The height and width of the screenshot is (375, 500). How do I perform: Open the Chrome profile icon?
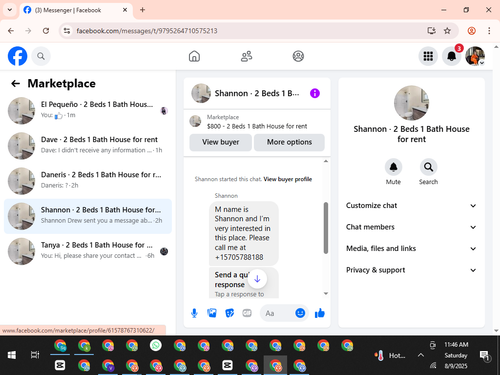click(x=472, y=31)
